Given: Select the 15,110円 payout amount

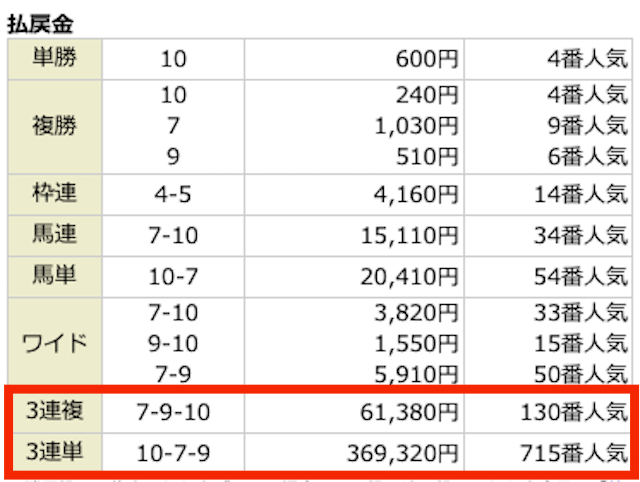Looking at the screenshot, I should (x=409, y=236).
